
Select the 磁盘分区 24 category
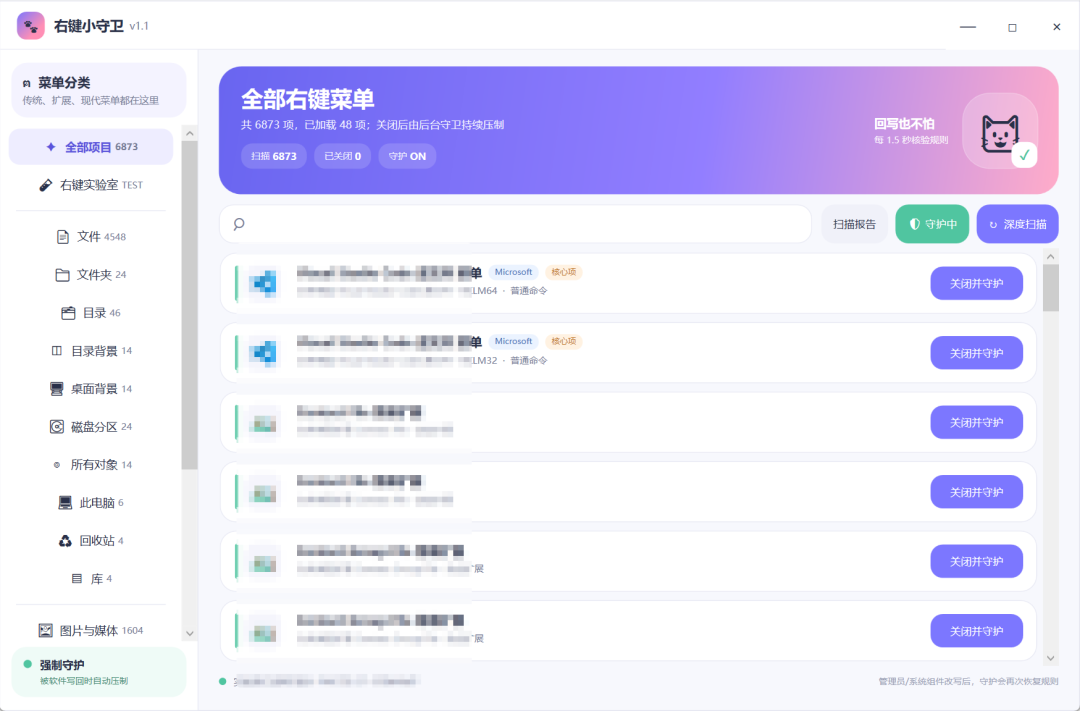point(91,426)
